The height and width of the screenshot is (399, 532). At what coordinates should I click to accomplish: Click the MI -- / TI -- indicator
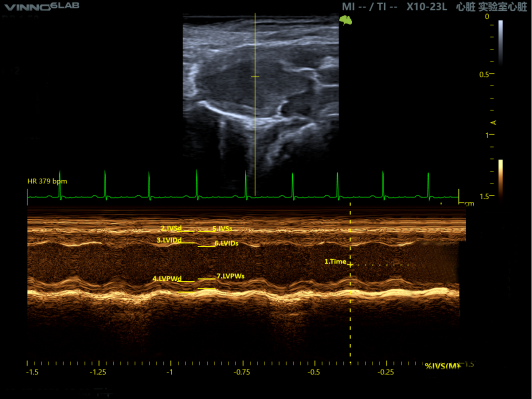coord(369,6)
